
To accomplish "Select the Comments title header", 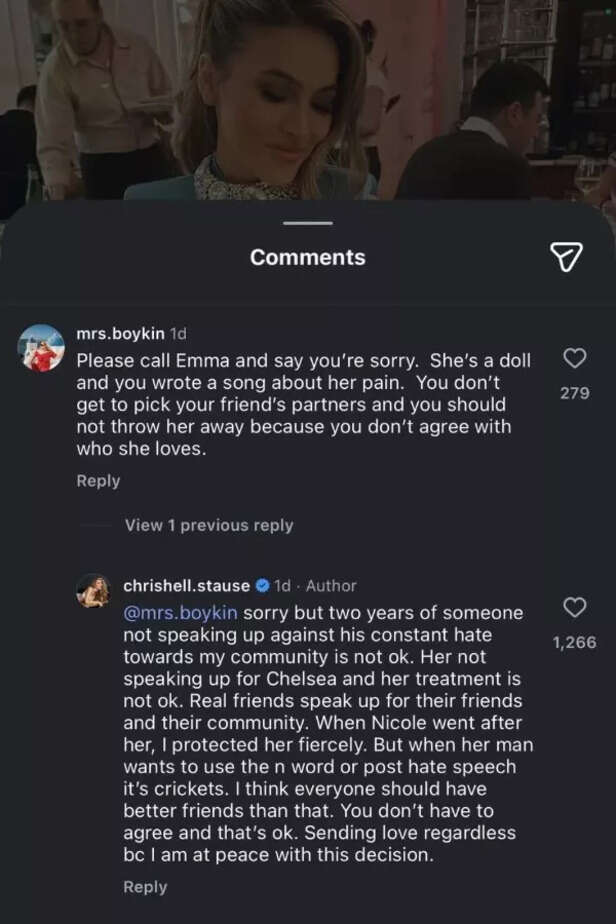I will point(308,256).
